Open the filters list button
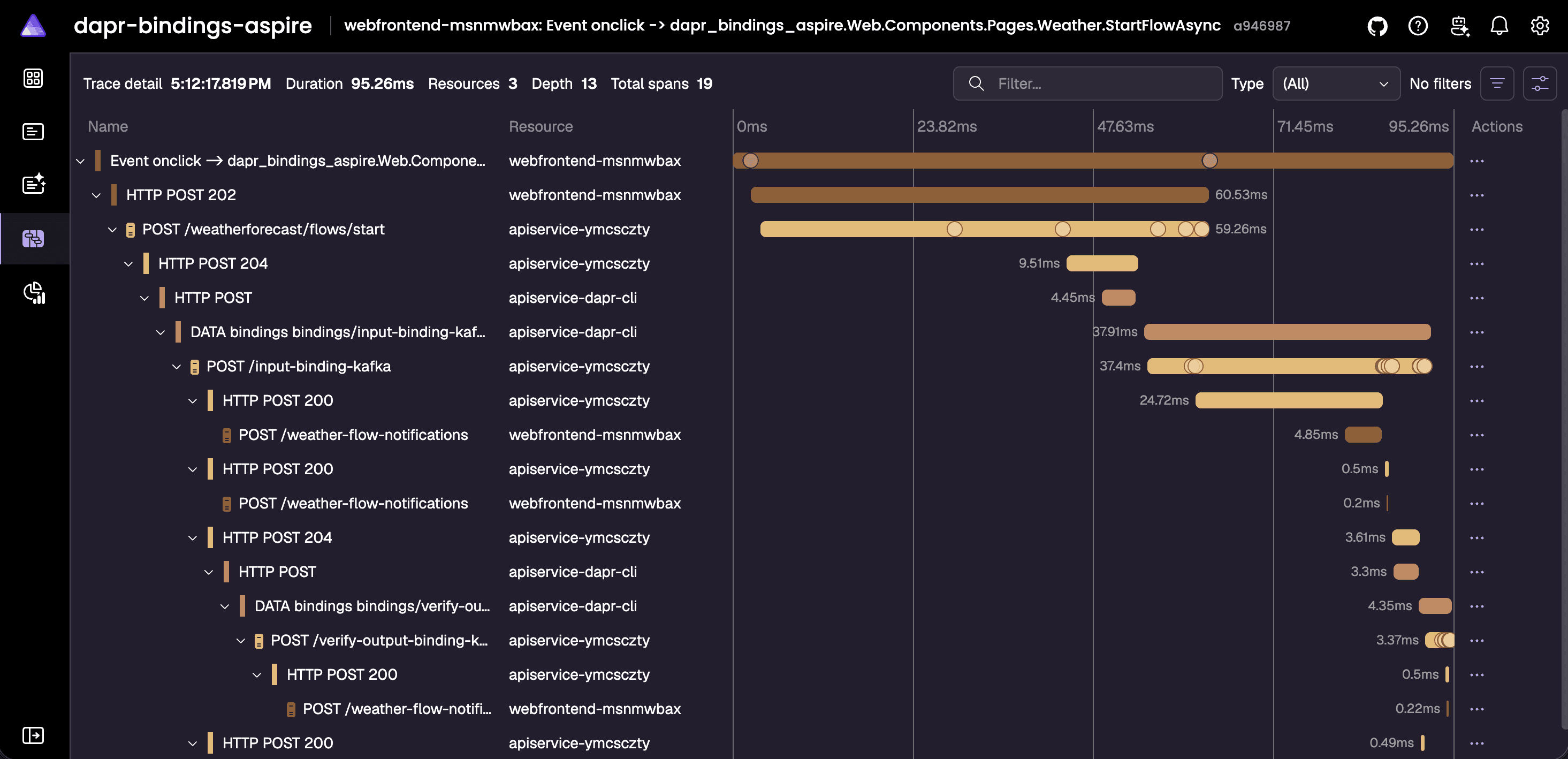 1497,84
